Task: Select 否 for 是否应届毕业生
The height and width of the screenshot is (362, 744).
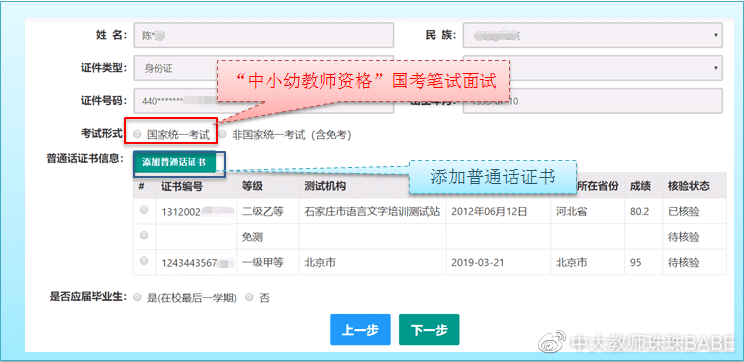Action: tap(249, 297)
